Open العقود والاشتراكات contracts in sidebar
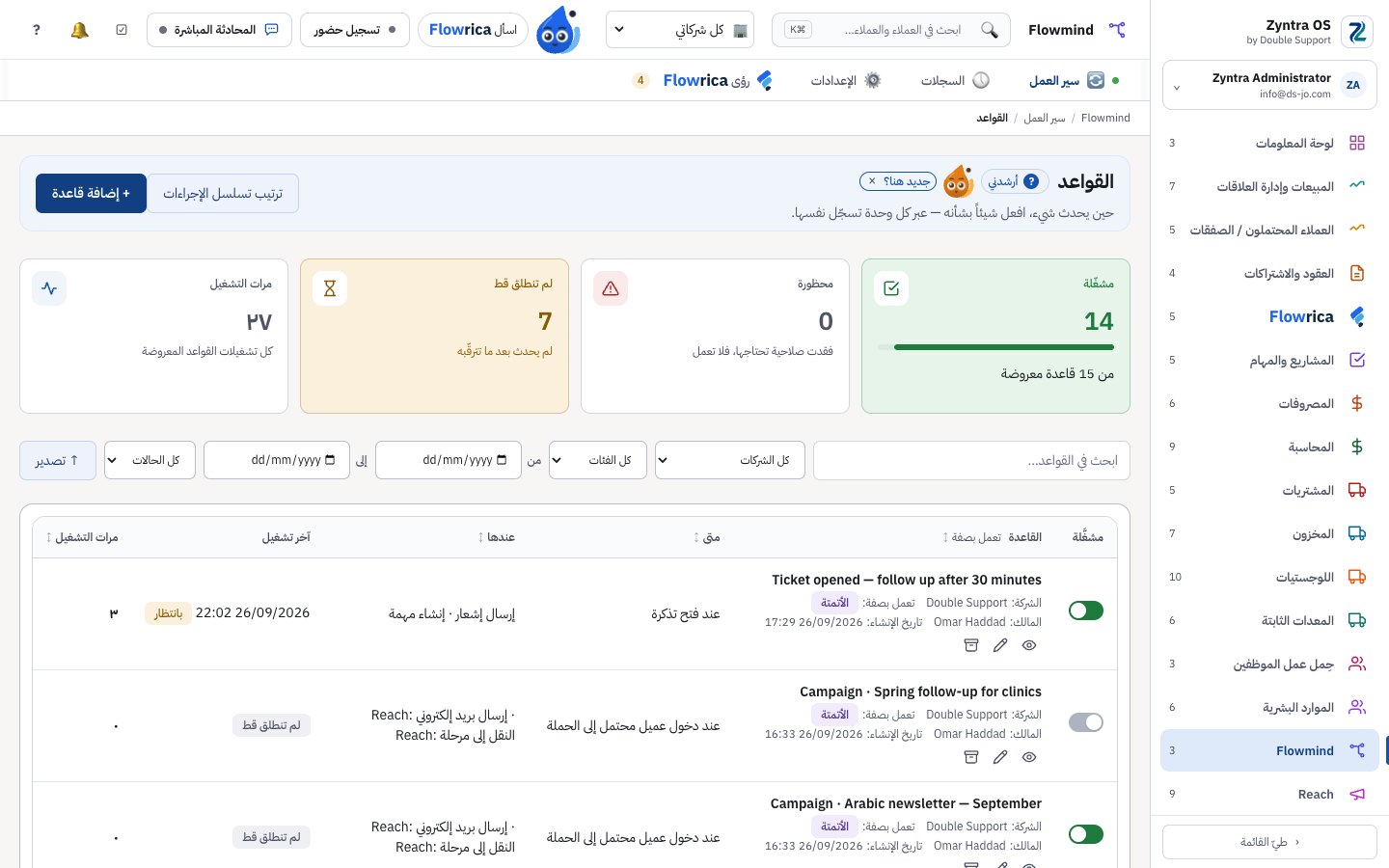 pyautogui.click(x=1268, y=273)
